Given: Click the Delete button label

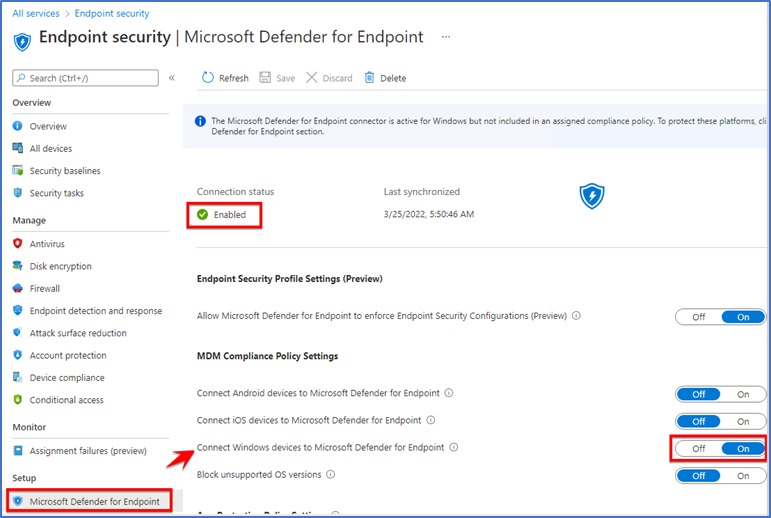Looking at the screenshot, I should [x=393, y=78].
